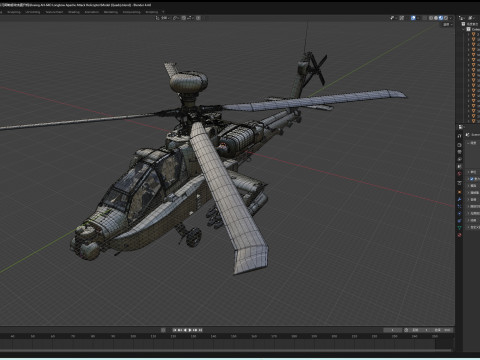Select Material Preview viewport shading
The width and height of the screenshot is (480, 360).
point(441,18)
